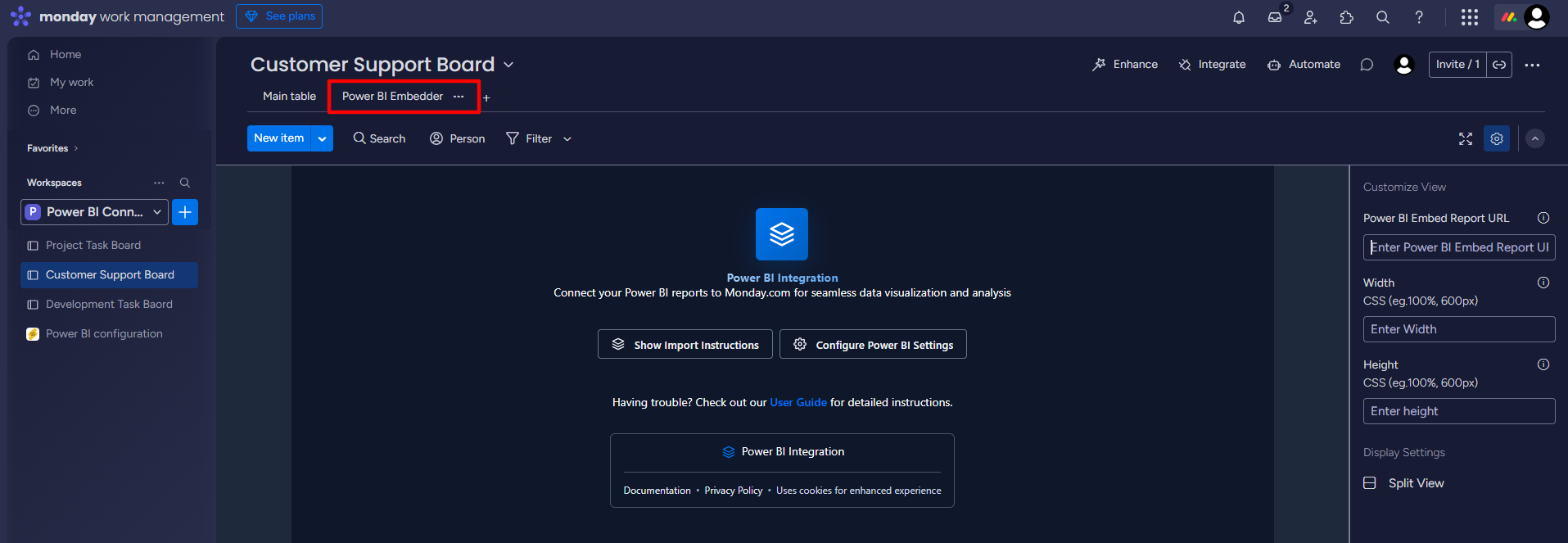Expand the Favorites section
The width and height of the screenshot is (1568, 543).
tap(52, 148)
